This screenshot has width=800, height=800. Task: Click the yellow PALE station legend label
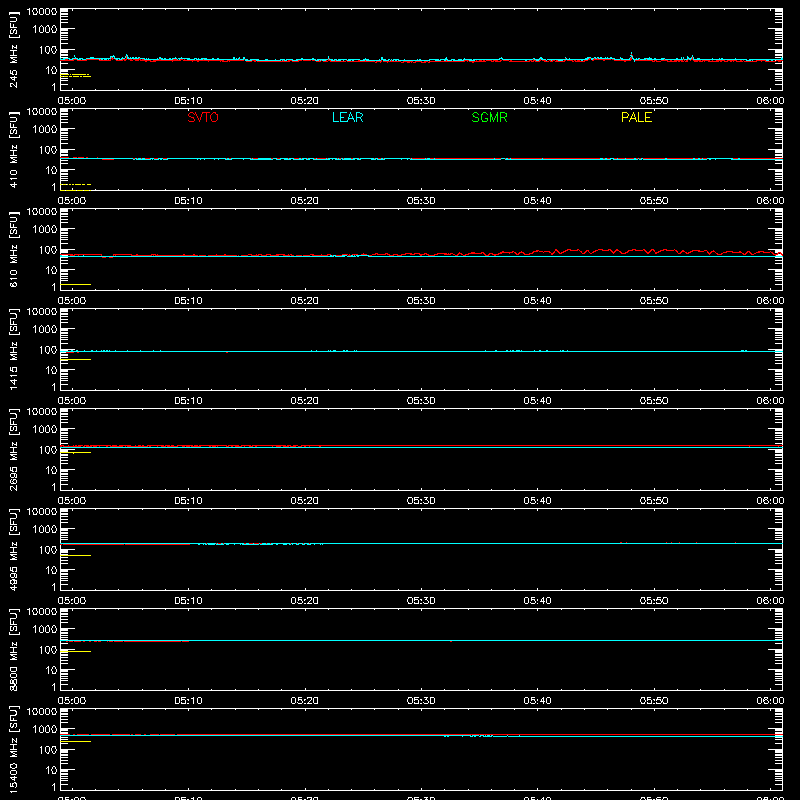[636, 117]
